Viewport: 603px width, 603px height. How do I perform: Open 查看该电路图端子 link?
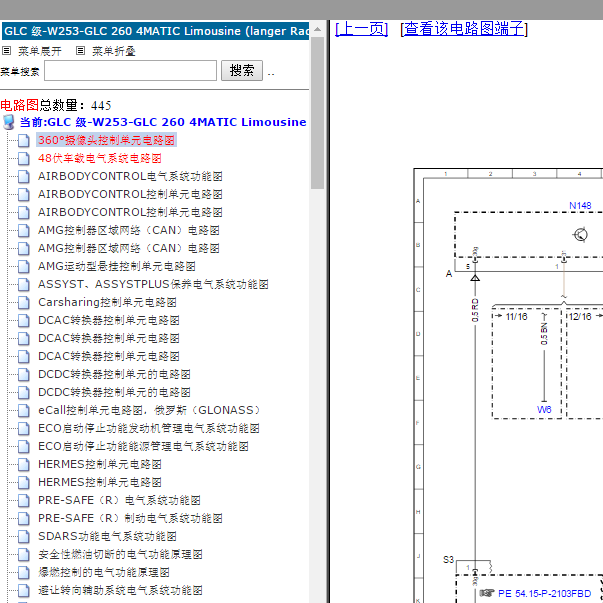464,29
